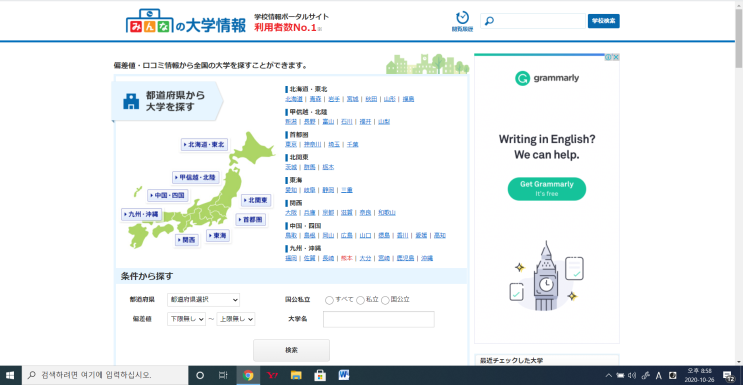This screenshot has height=385, width=743.
Task: Click the Get Grammarly button
Action: [x=547, y=189]
